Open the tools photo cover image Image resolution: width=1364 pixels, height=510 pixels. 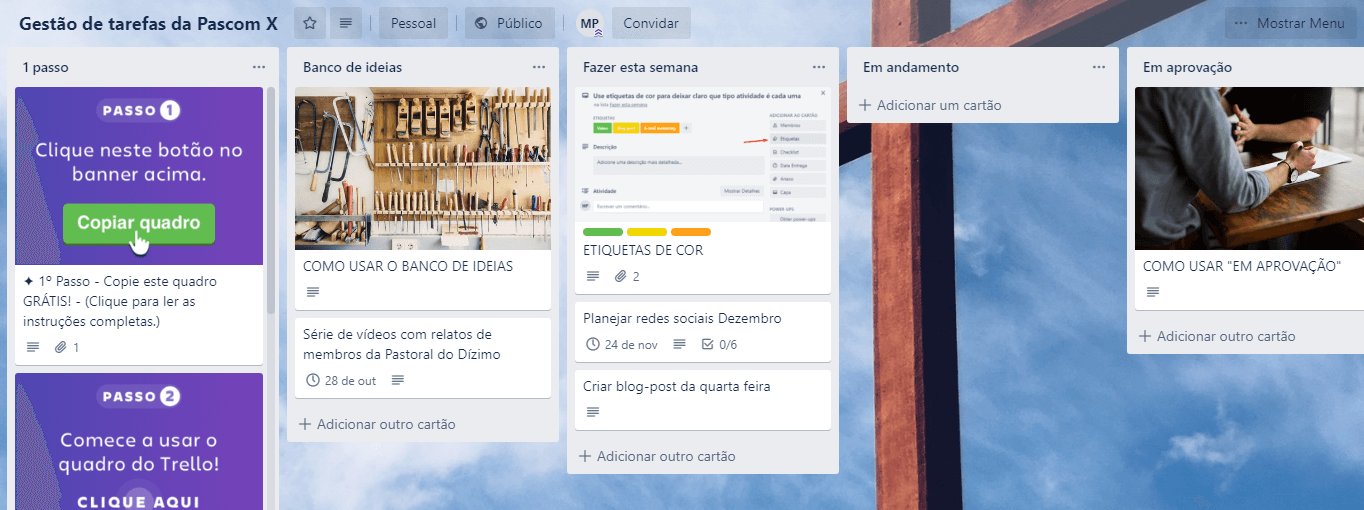[x=423, y=168]
